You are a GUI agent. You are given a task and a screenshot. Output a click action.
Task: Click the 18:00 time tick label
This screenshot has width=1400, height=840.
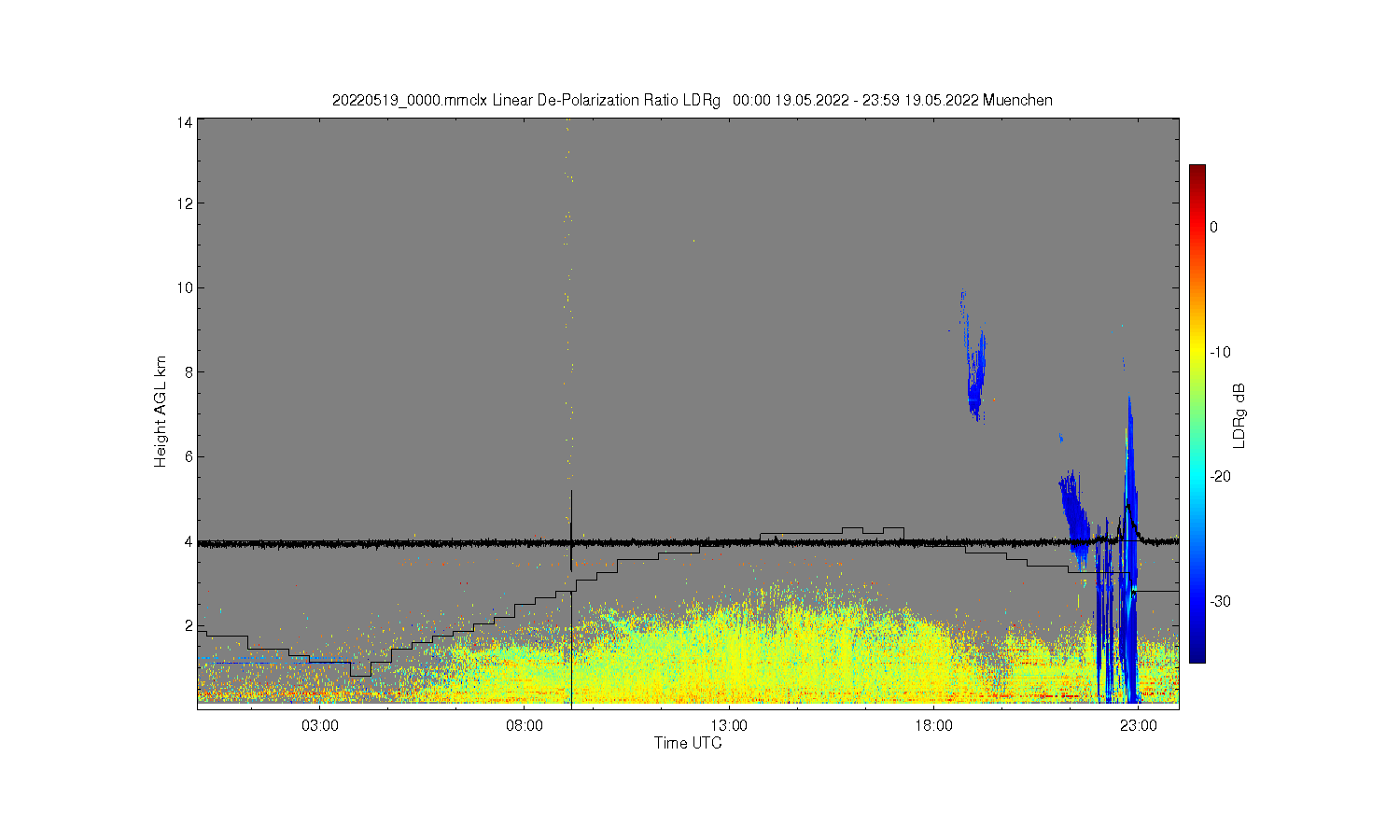pyautogui.click(x=933, y=725)
